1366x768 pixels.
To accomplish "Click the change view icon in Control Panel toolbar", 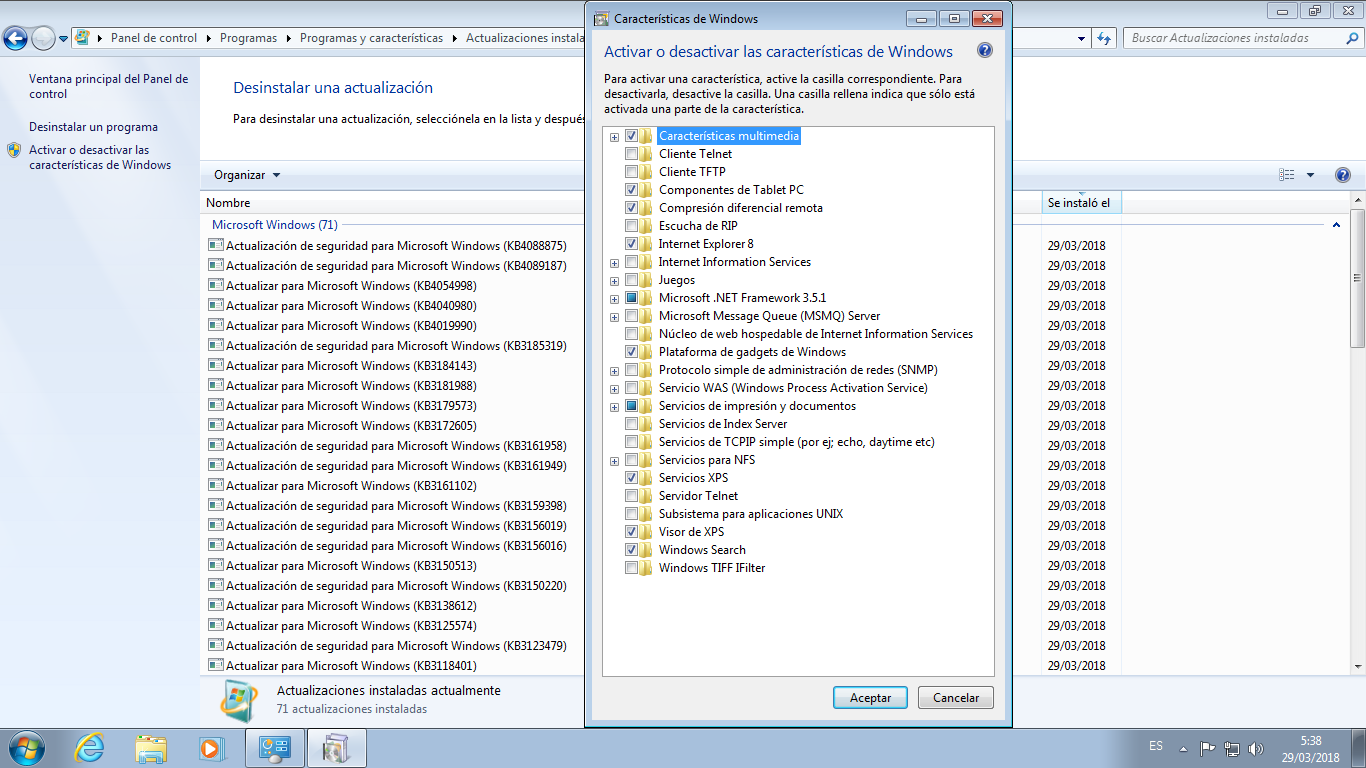I will pos(1287,175).
